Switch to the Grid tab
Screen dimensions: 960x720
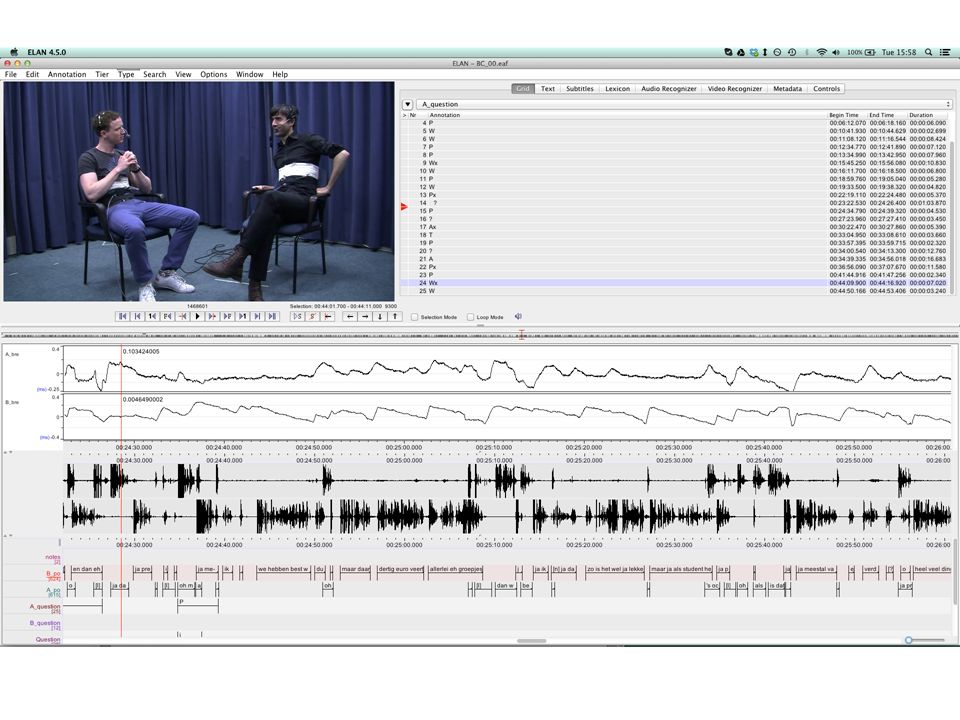523,89
